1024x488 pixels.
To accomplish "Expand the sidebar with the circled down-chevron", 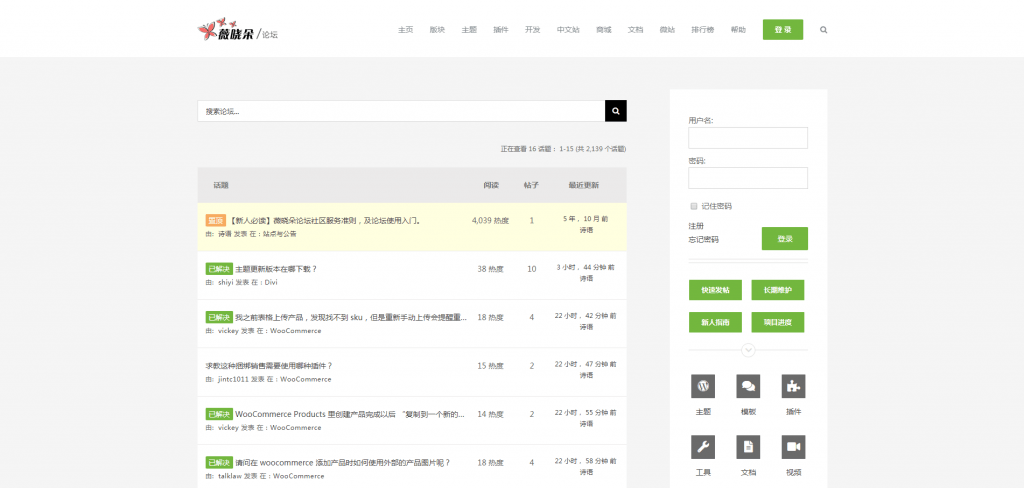I will coord(748,350).
